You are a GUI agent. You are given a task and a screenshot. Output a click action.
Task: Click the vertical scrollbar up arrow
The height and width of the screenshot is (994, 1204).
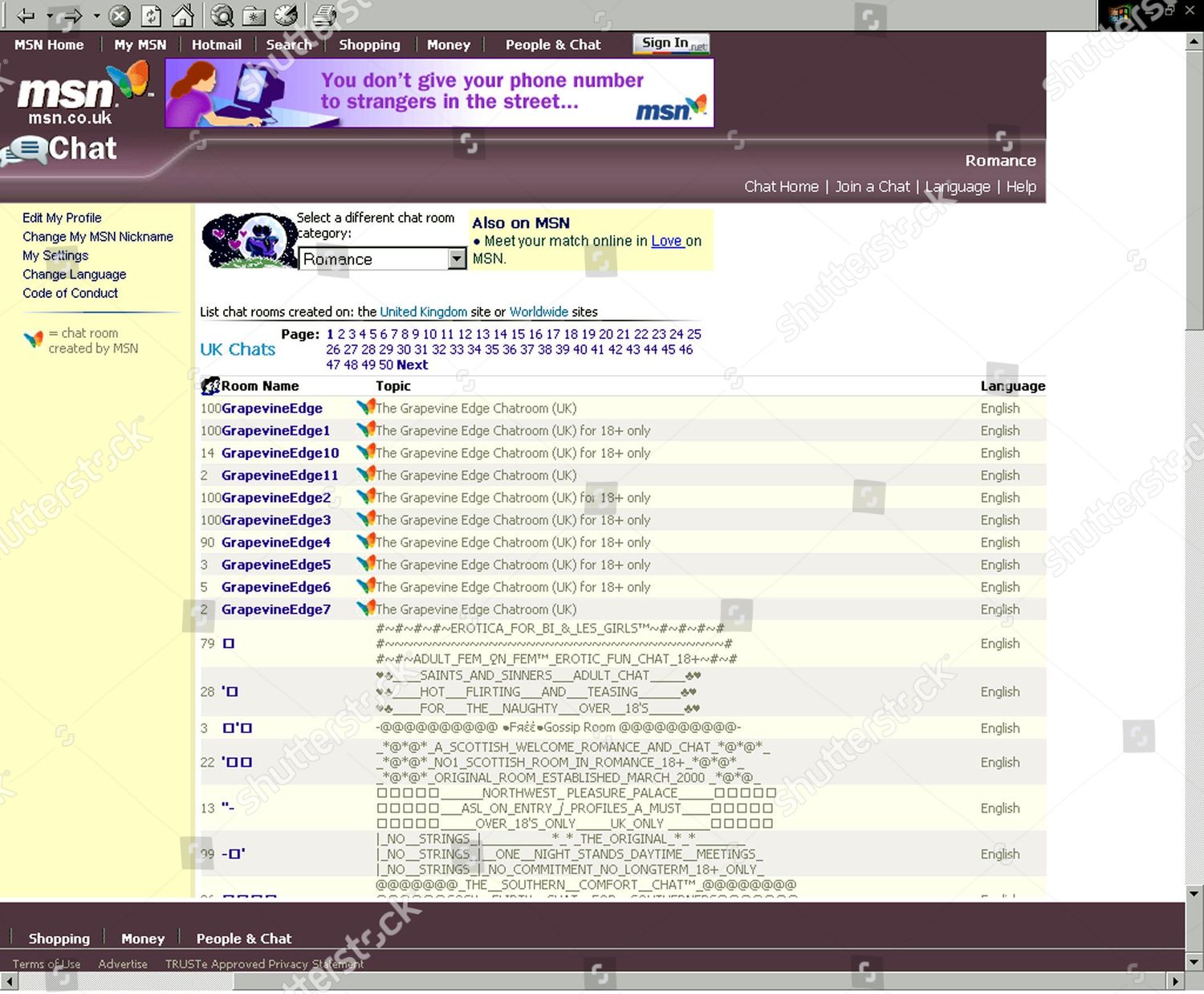pyautogui.click(x=1194, y=42)
